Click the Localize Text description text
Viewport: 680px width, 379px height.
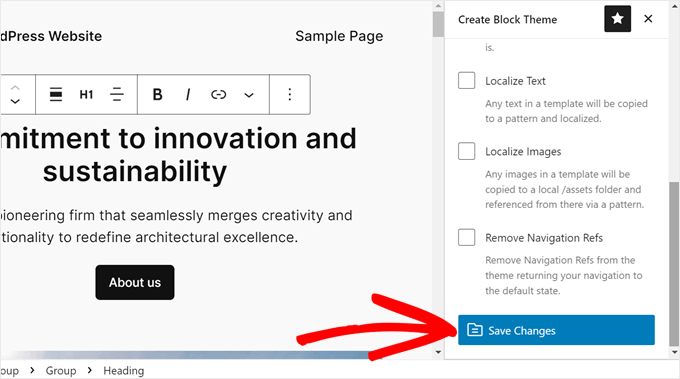point(566,111)
